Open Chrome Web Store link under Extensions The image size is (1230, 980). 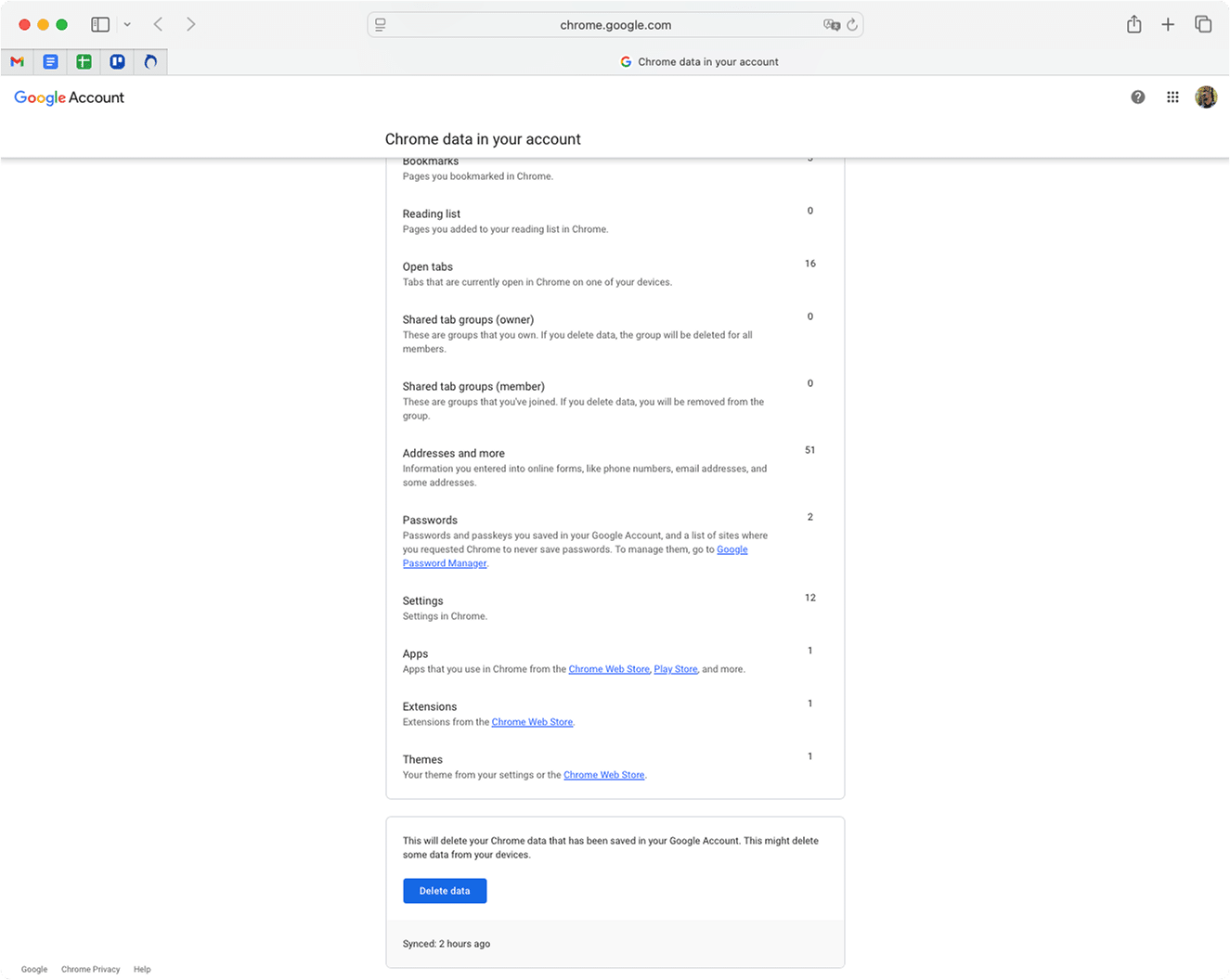(x=532, y=722)
